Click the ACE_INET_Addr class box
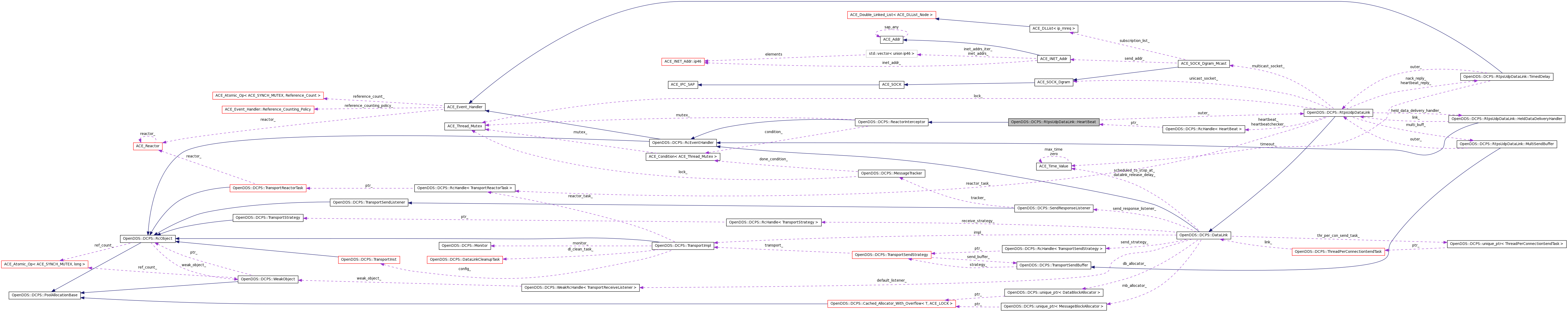The width and height of the screenshot is (1568, 312). pos(1054,59)
